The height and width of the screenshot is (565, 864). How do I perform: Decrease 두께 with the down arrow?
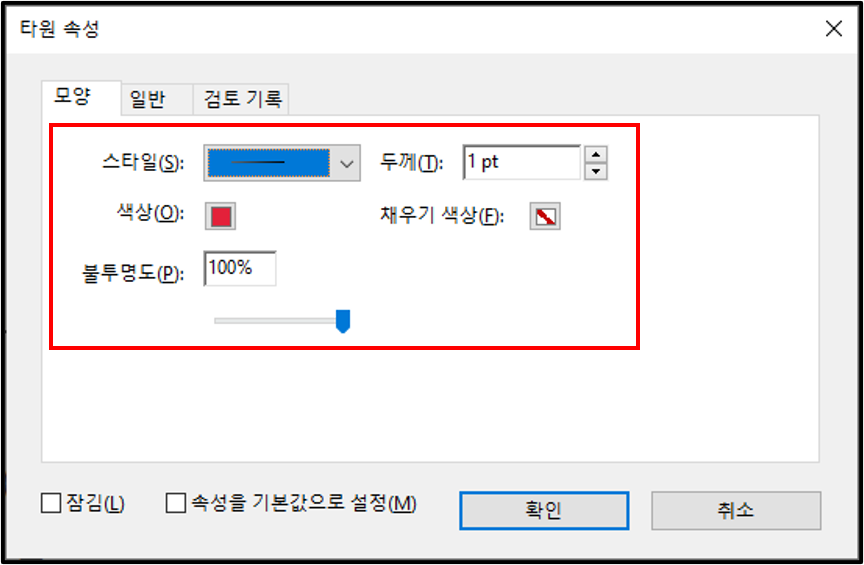pos(596,171)
